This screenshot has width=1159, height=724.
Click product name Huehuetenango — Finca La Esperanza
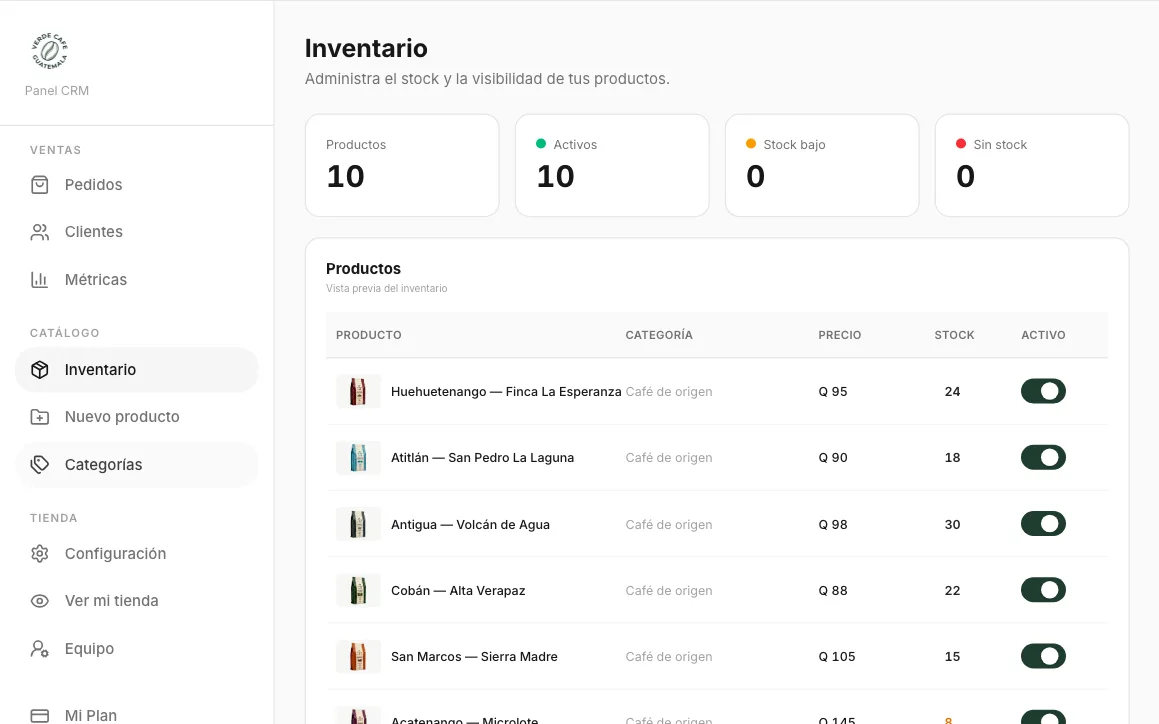pyautogui.click(x=506, y=392)
